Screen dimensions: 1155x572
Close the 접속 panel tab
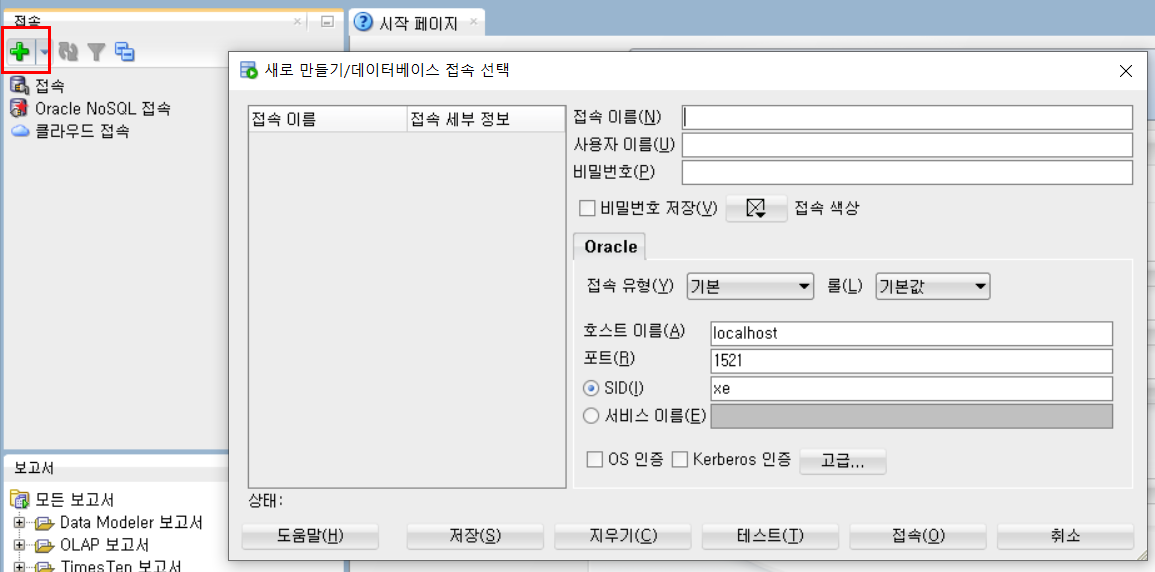(298, 22)
